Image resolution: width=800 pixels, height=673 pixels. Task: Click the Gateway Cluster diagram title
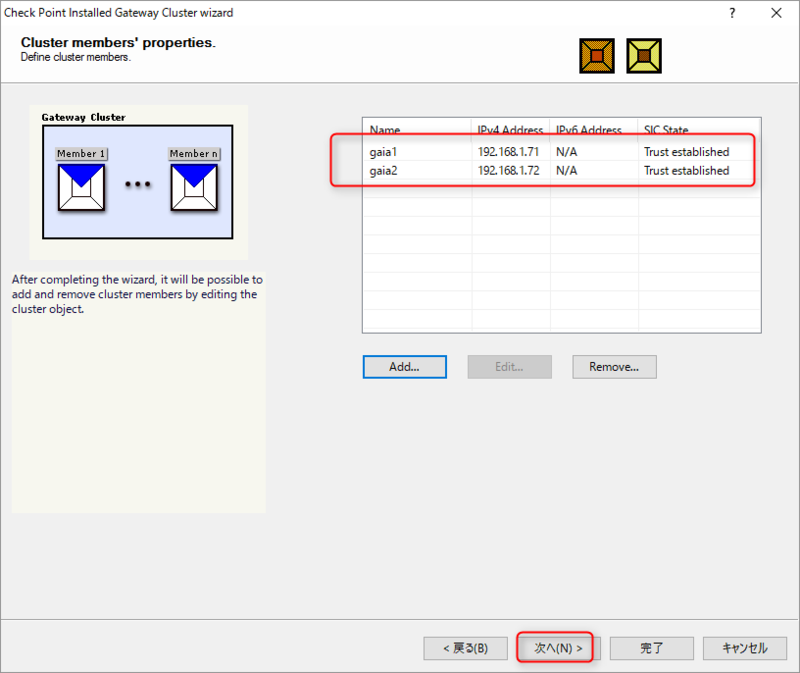(84, 117)
